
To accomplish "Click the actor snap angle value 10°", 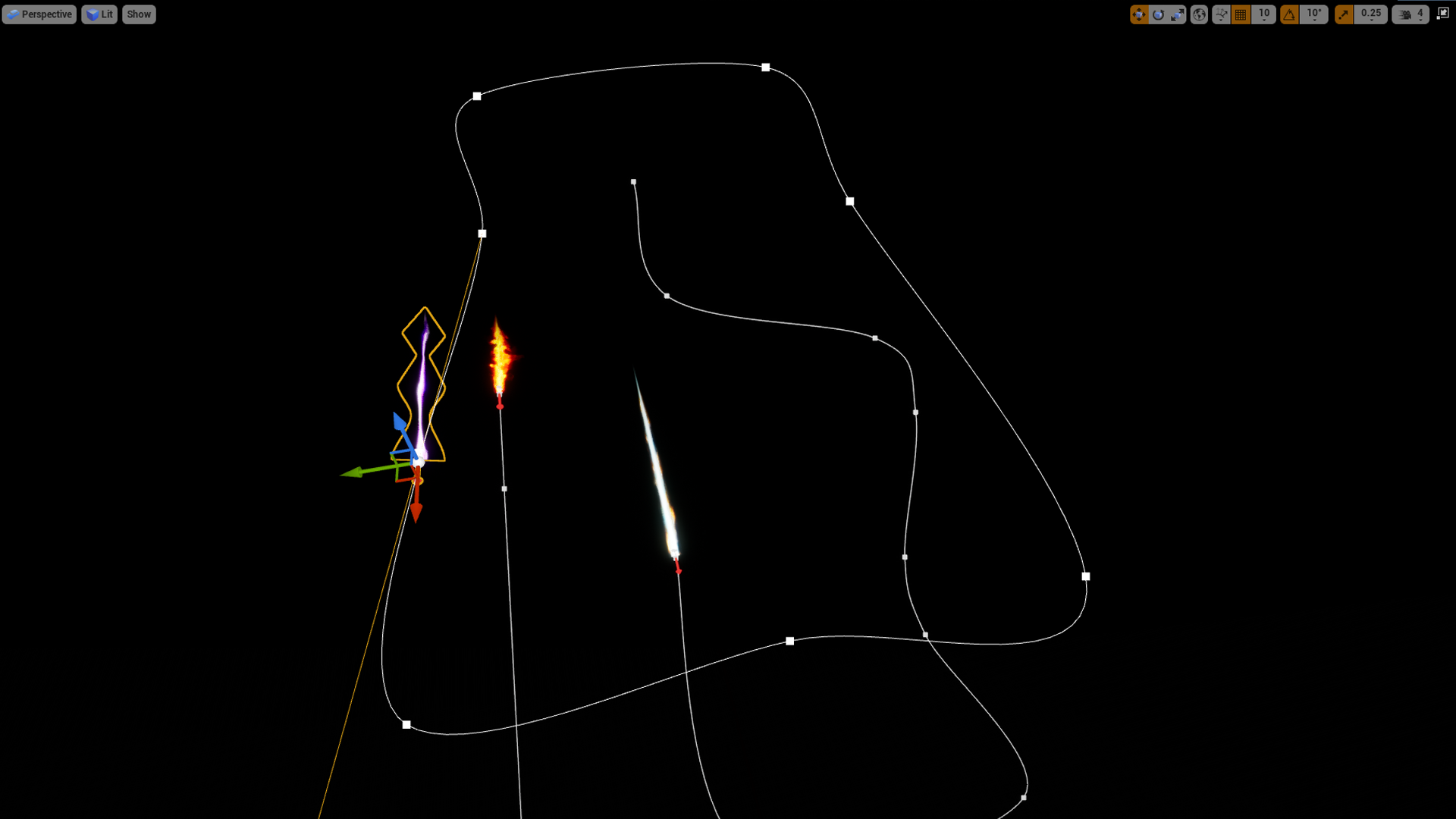I will (x=1313, y=14).
